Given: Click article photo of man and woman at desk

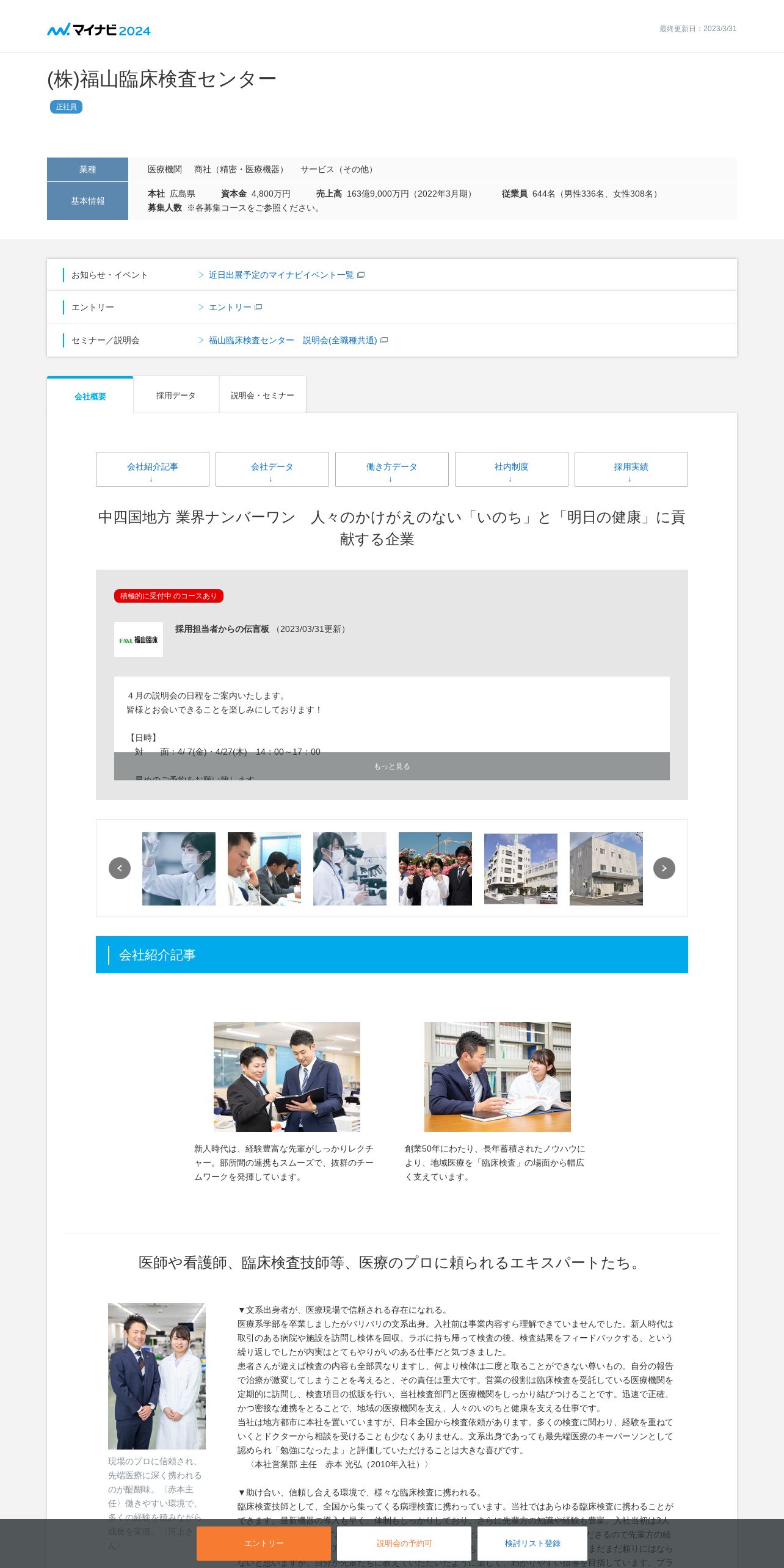Looking at the screenshot, I should pos(498,1077).
